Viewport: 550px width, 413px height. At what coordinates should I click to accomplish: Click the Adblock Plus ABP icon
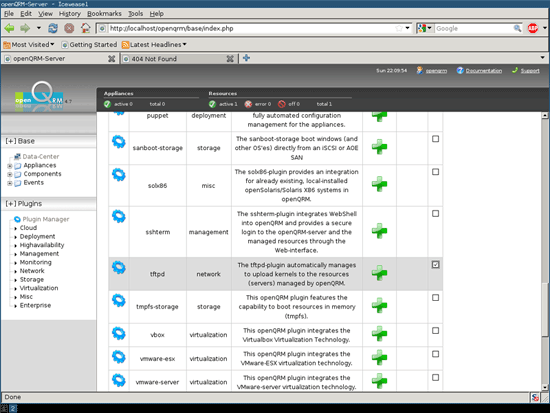click(x=533, y=28)
